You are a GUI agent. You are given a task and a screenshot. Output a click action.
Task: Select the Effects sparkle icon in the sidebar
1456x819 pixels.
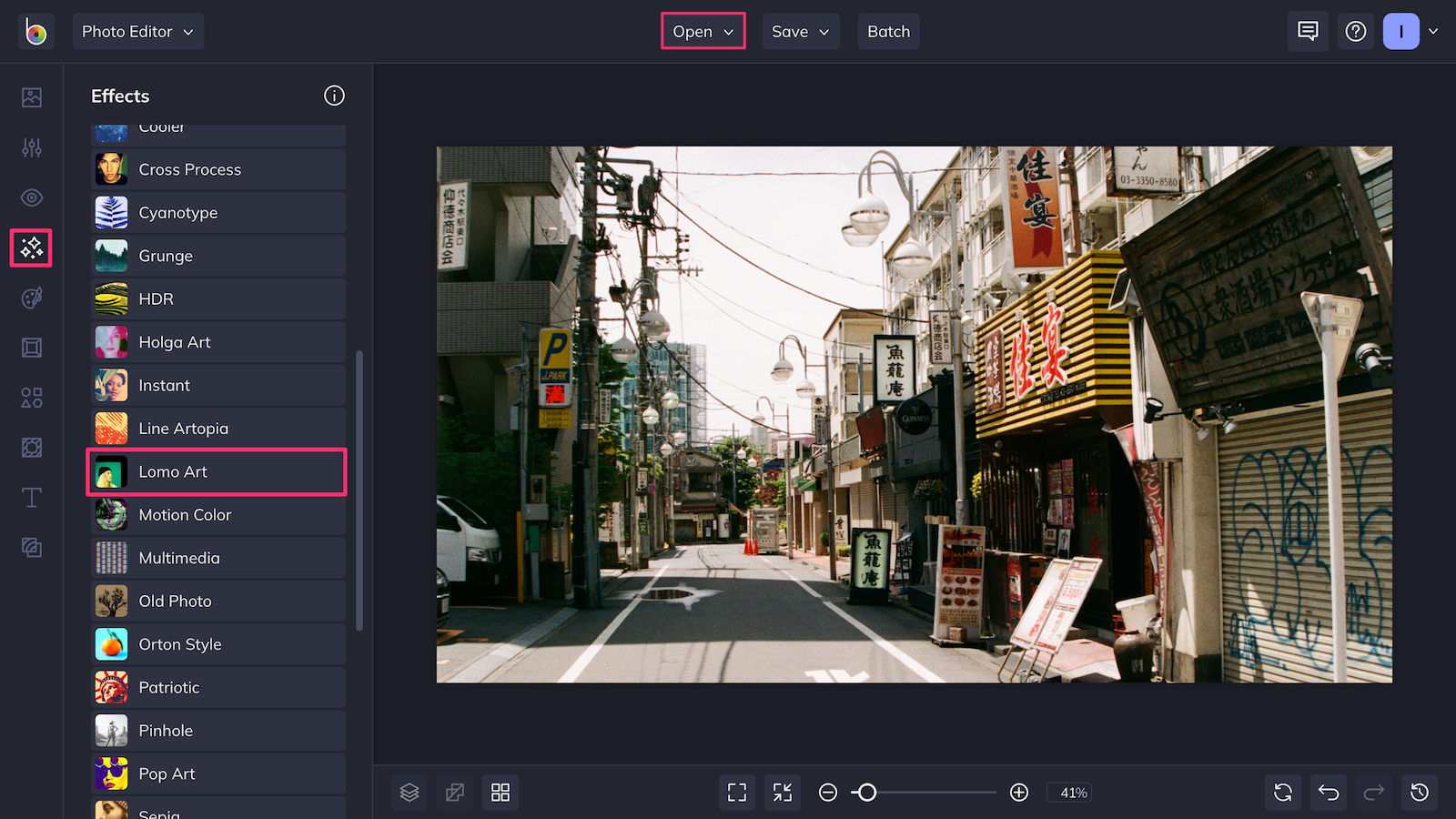(31, 248)
